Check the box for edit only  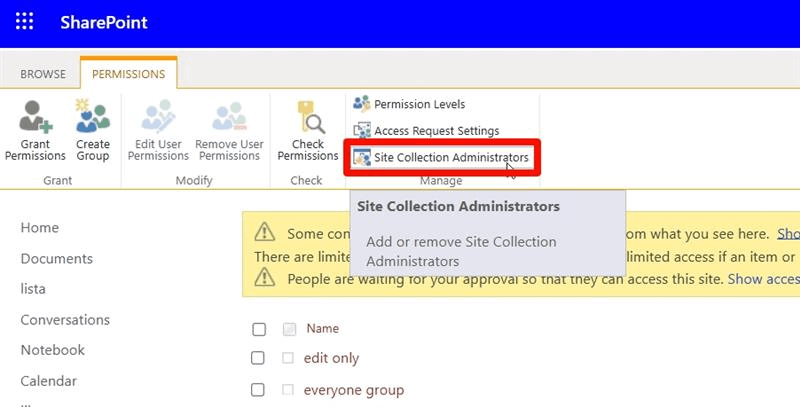[258, 358]
